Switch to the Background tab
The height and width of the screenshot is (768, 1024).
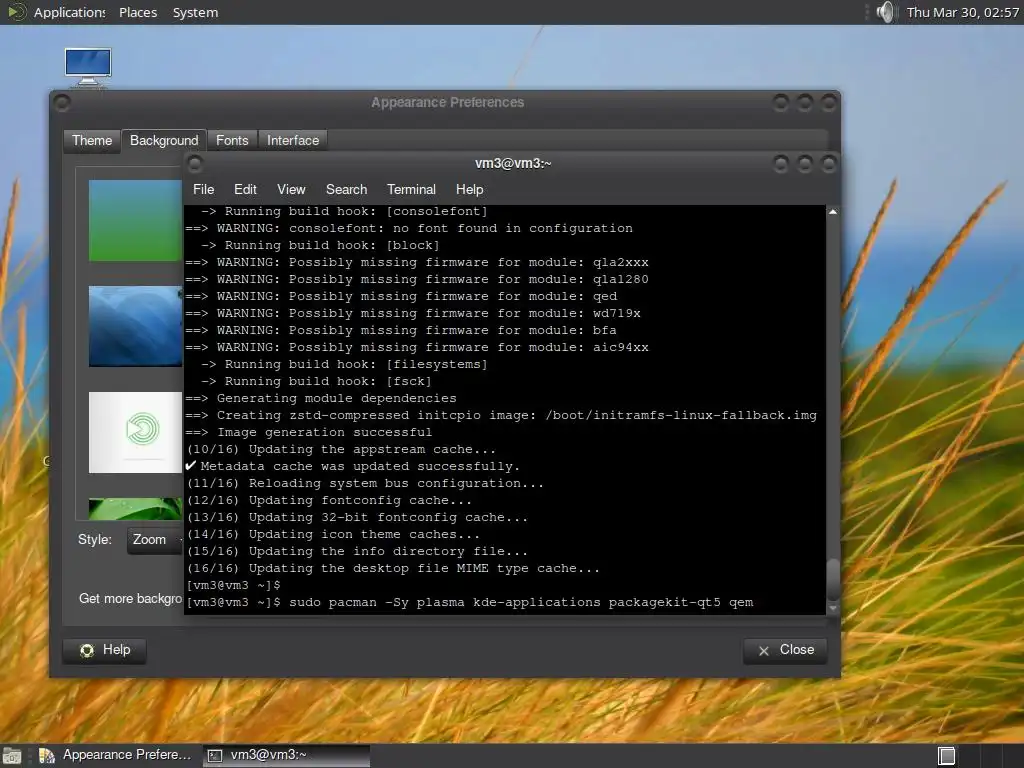click(x=164, y=140)
